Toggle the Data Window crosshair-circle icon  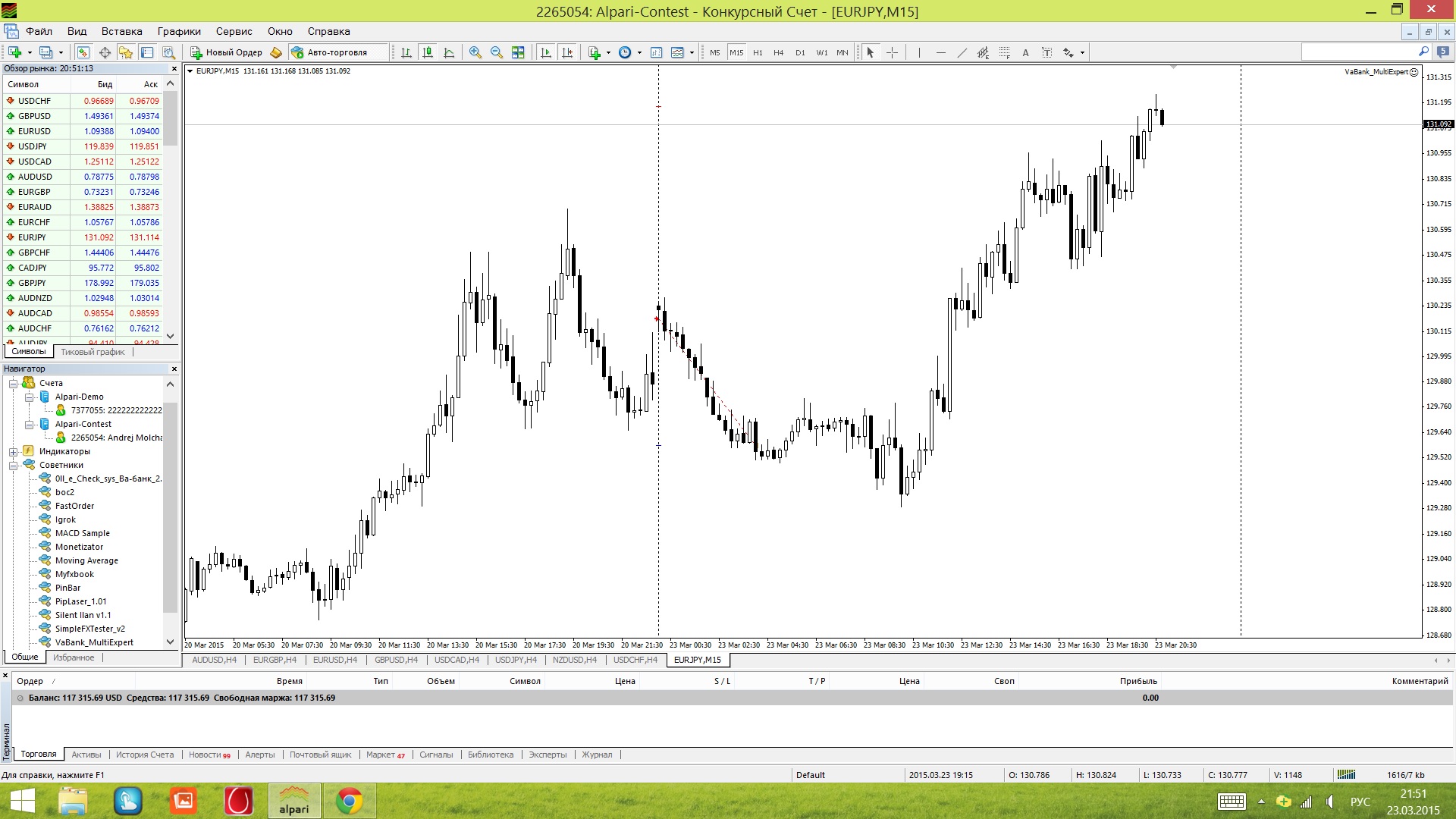point(105,52)
